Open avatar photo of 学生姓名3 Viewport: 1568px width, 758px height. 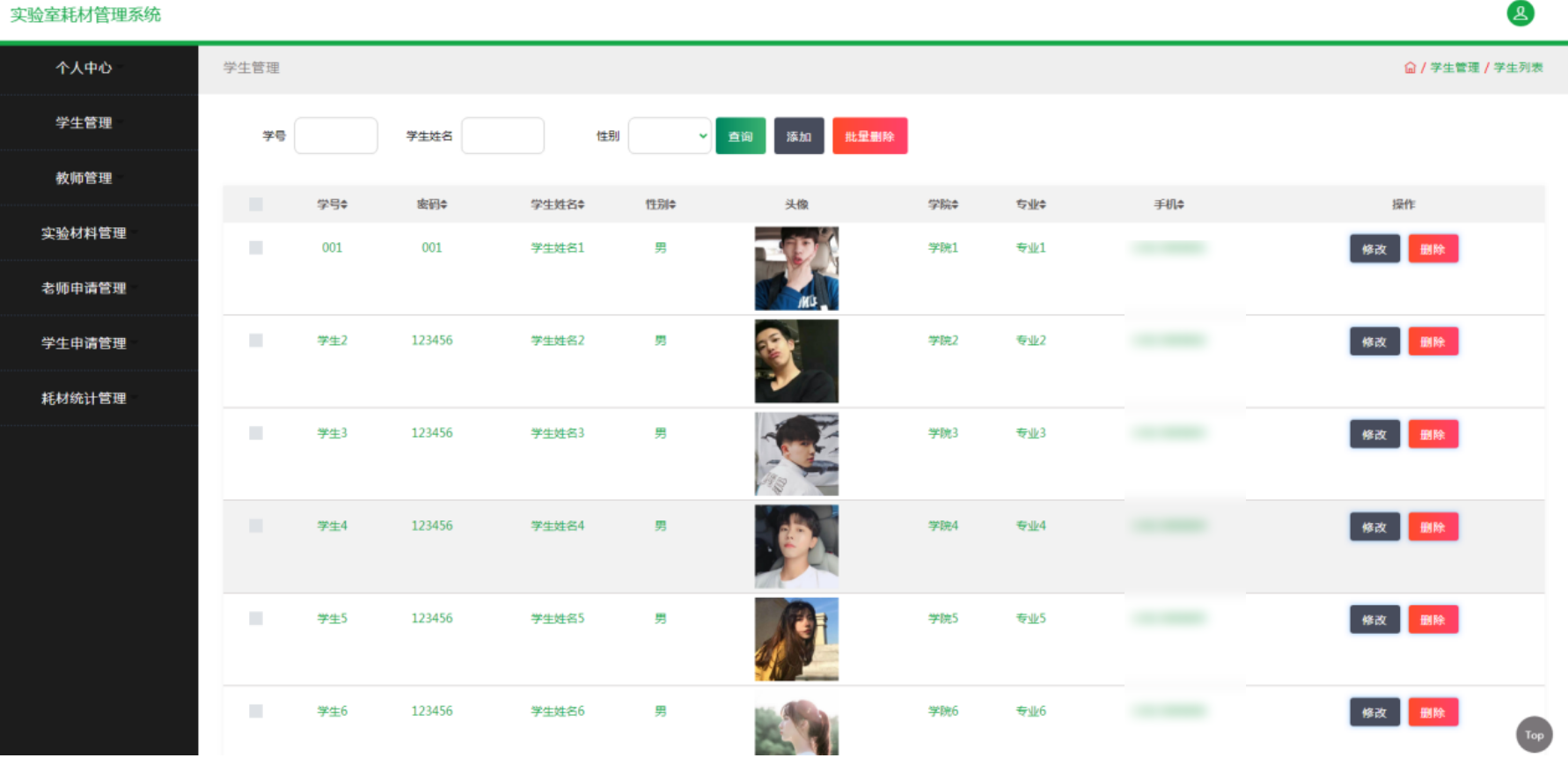pyautogui.click(x=796, y=454)
